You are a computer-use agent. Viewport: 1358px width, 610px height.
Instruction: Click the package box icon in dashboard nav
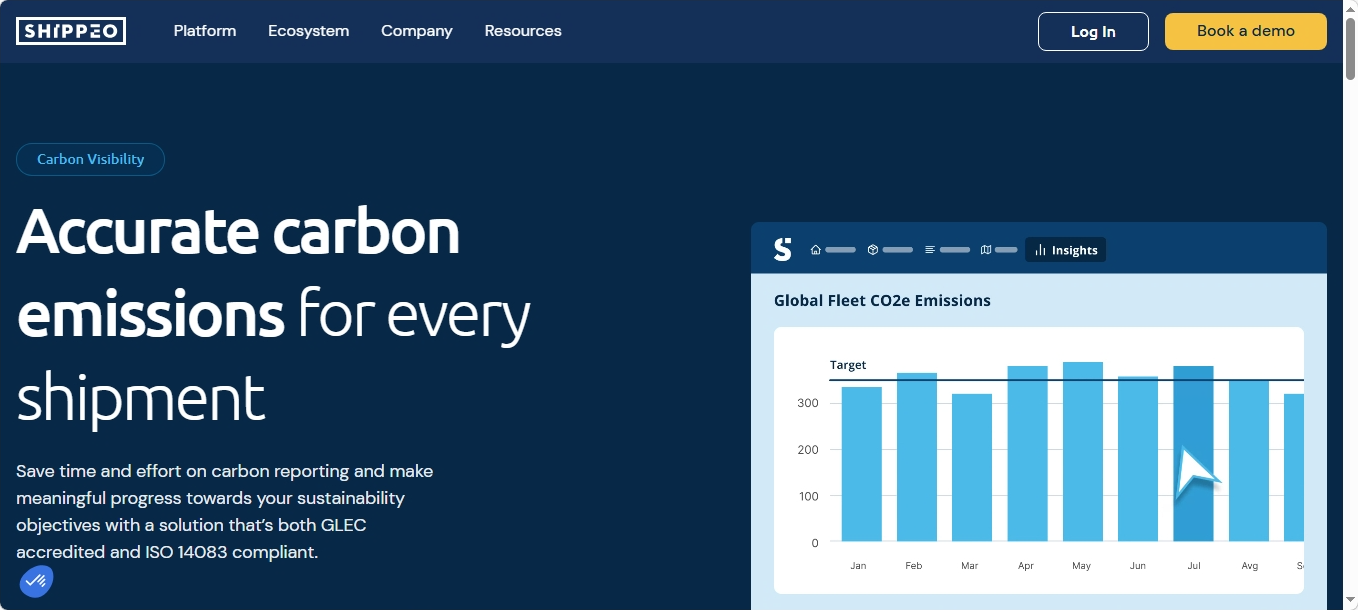(873, 250)
